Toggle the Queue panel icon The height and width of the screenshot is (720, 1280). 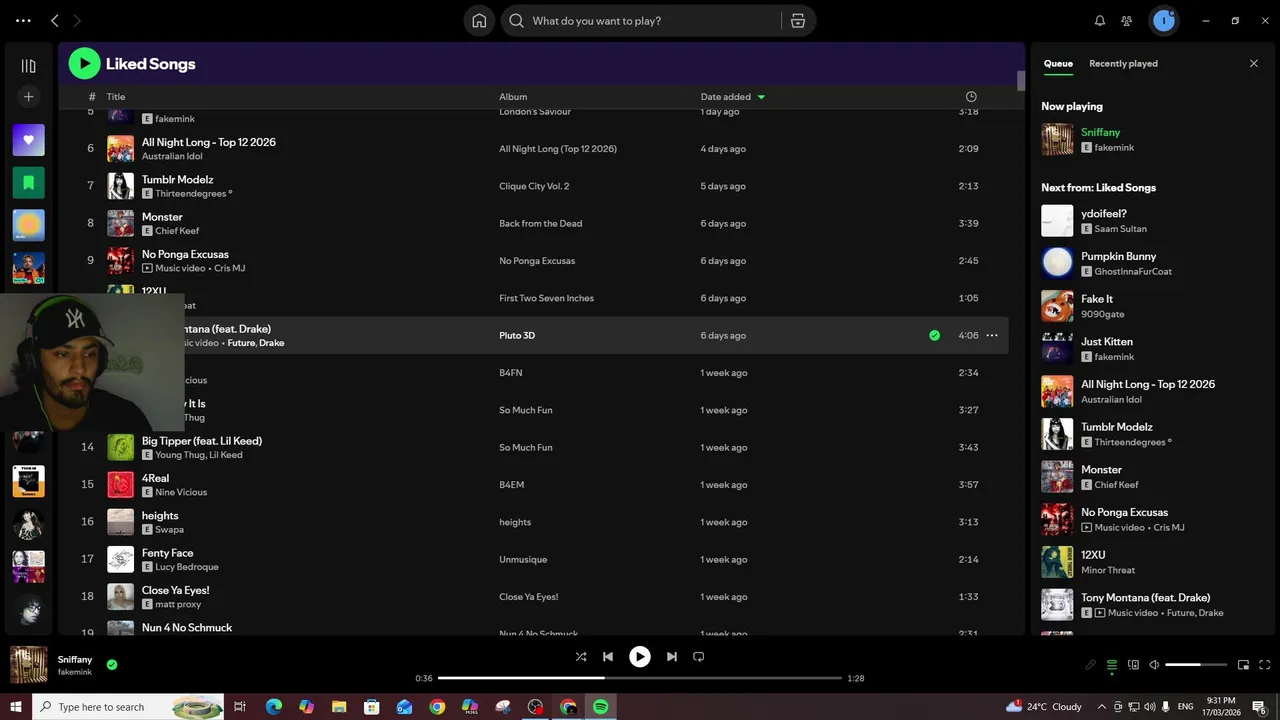[1112, 665]
